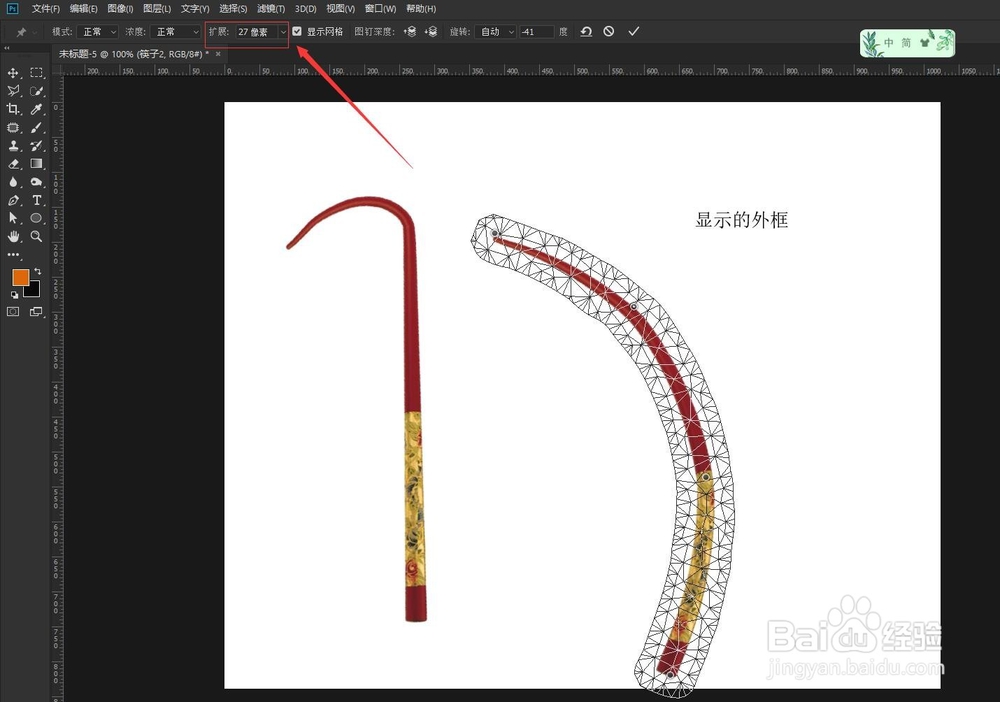The image size is (1000, 702).
Task: Cancel the puppet warp
Action: 609,31
